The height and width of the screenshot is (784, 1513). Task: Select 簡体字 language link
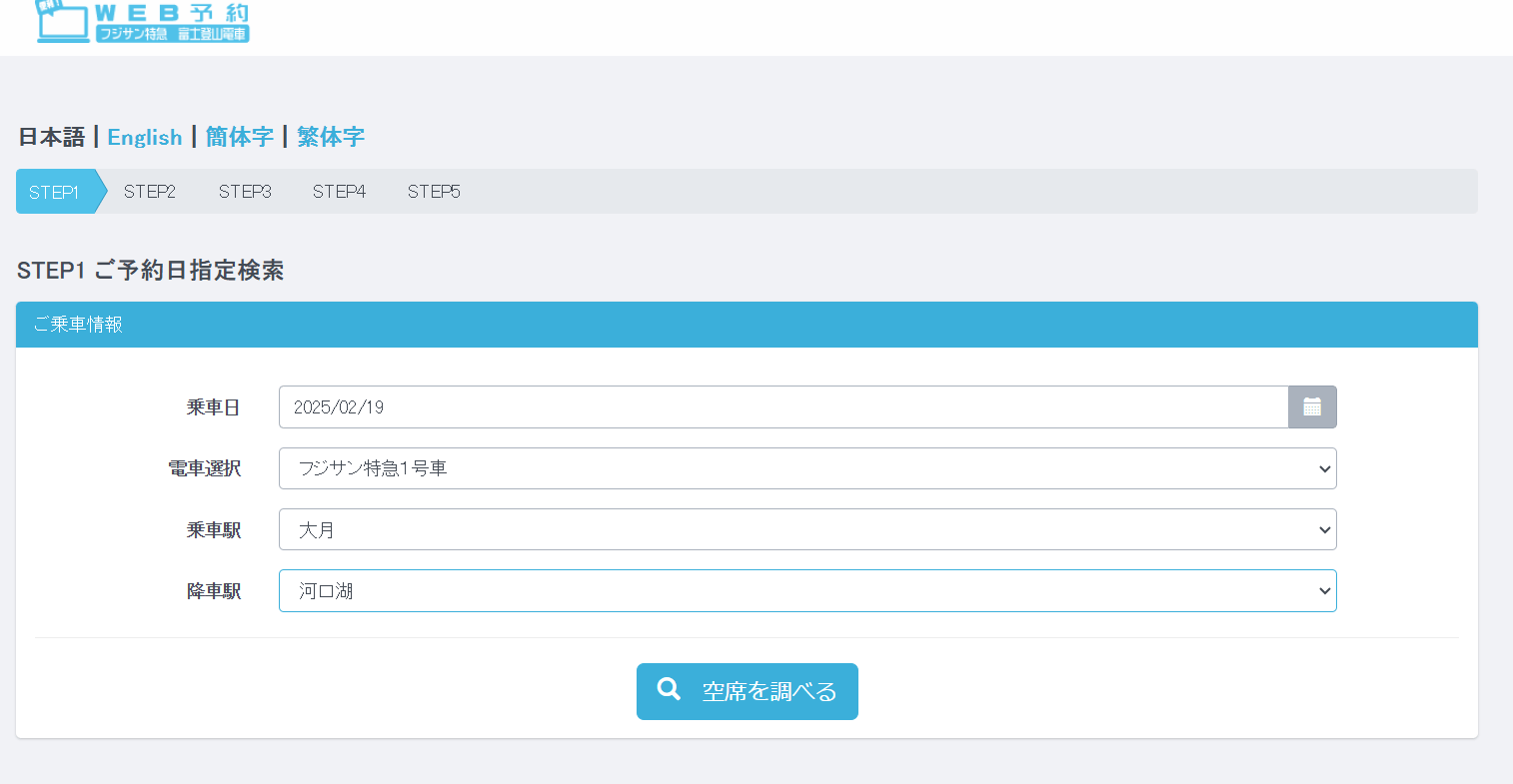coord(240,137)
